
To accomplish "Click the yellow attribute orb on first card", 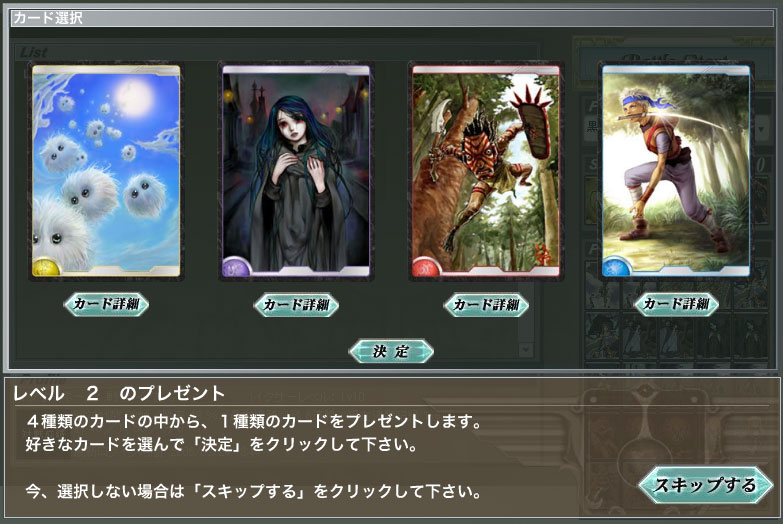I will click(46, 266).
